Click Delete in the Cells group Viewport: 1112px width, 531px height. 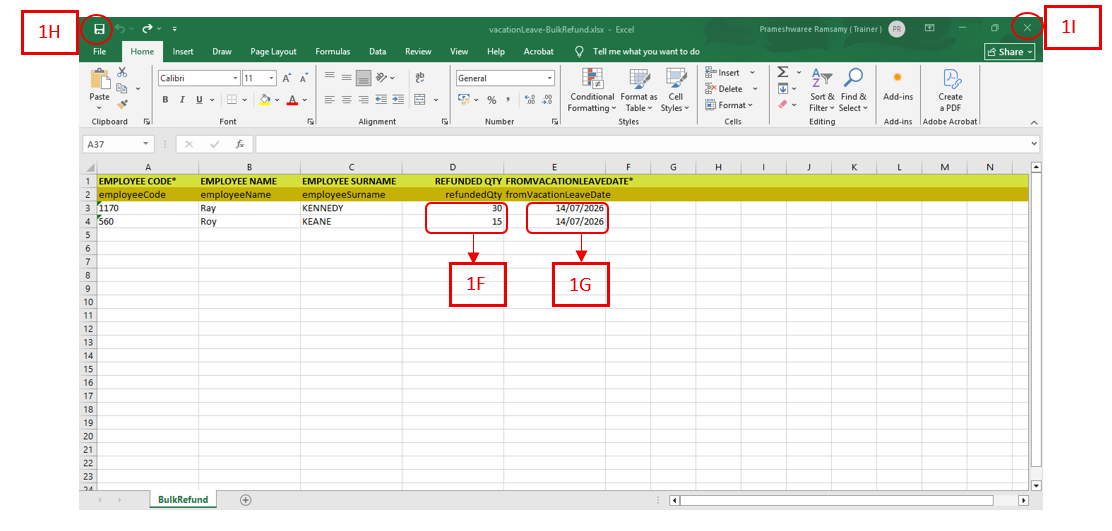(732, 89)
